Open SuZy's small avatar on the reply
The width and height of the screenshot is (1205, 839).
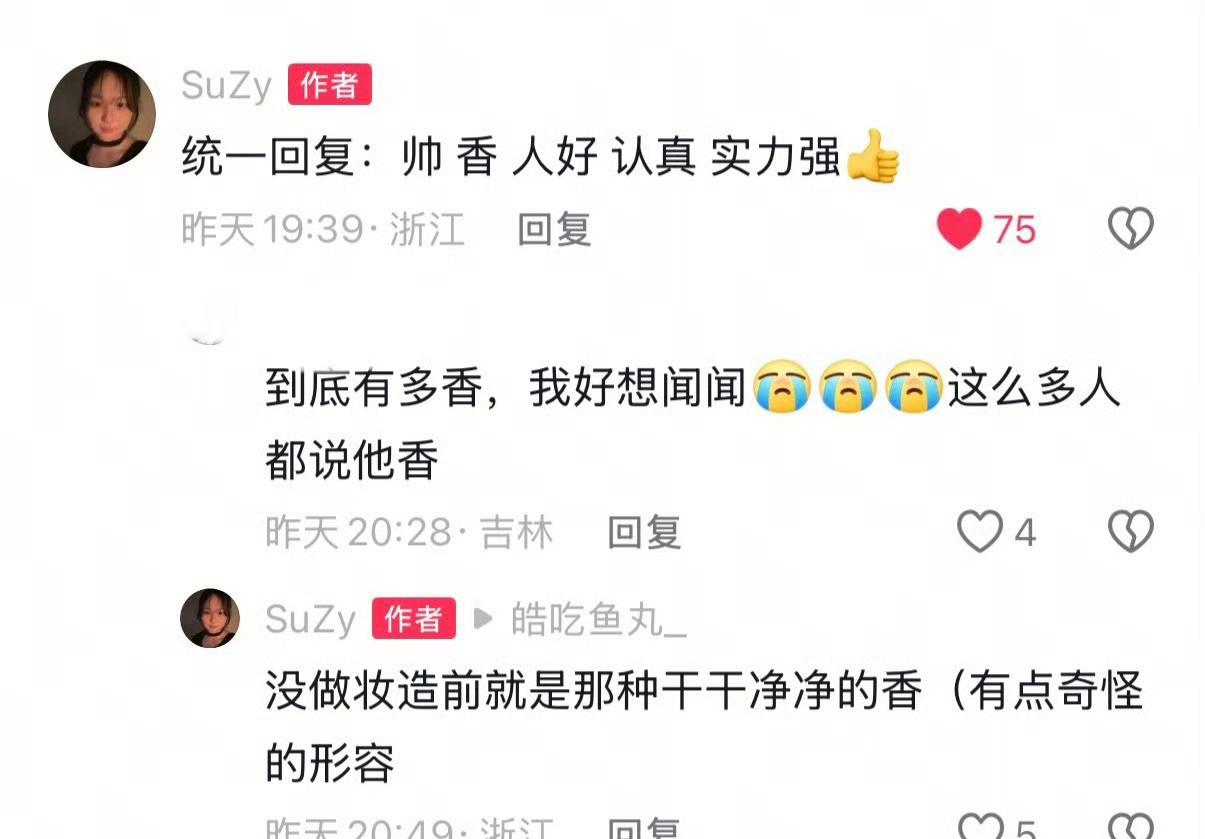210,618
